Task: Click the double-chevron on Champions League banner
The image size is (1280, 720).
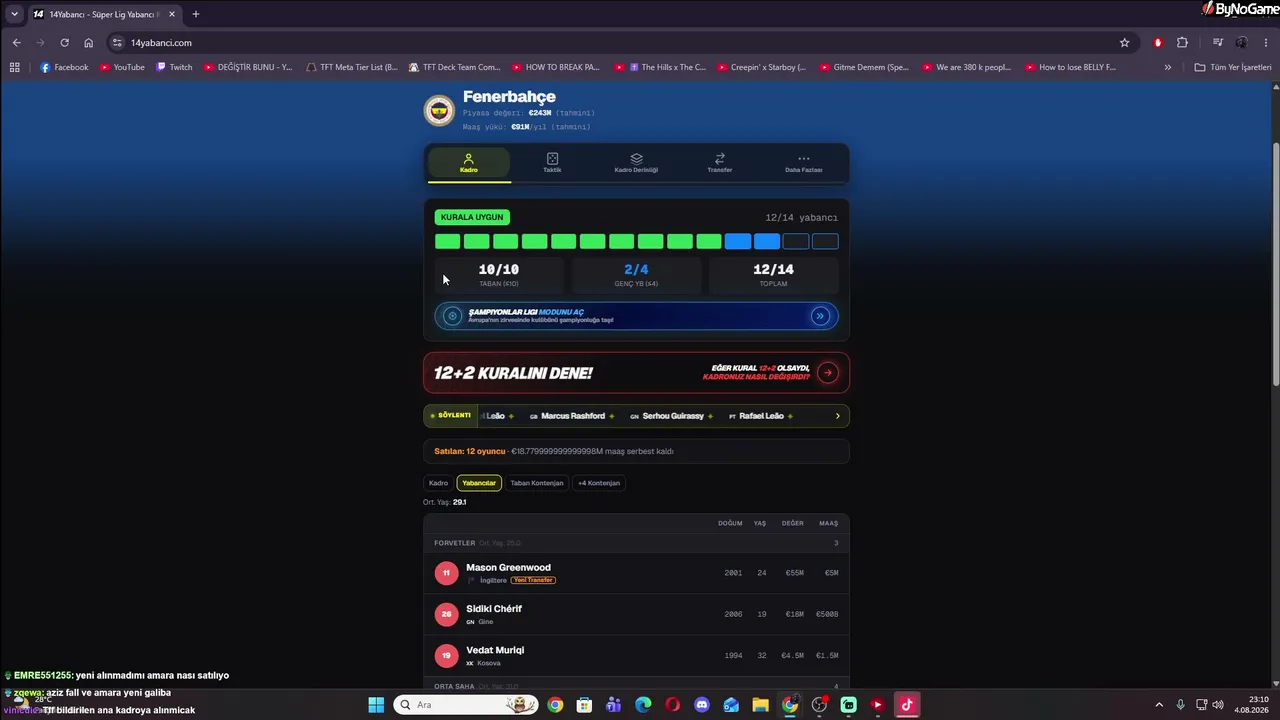Action: tap(820, 316)
